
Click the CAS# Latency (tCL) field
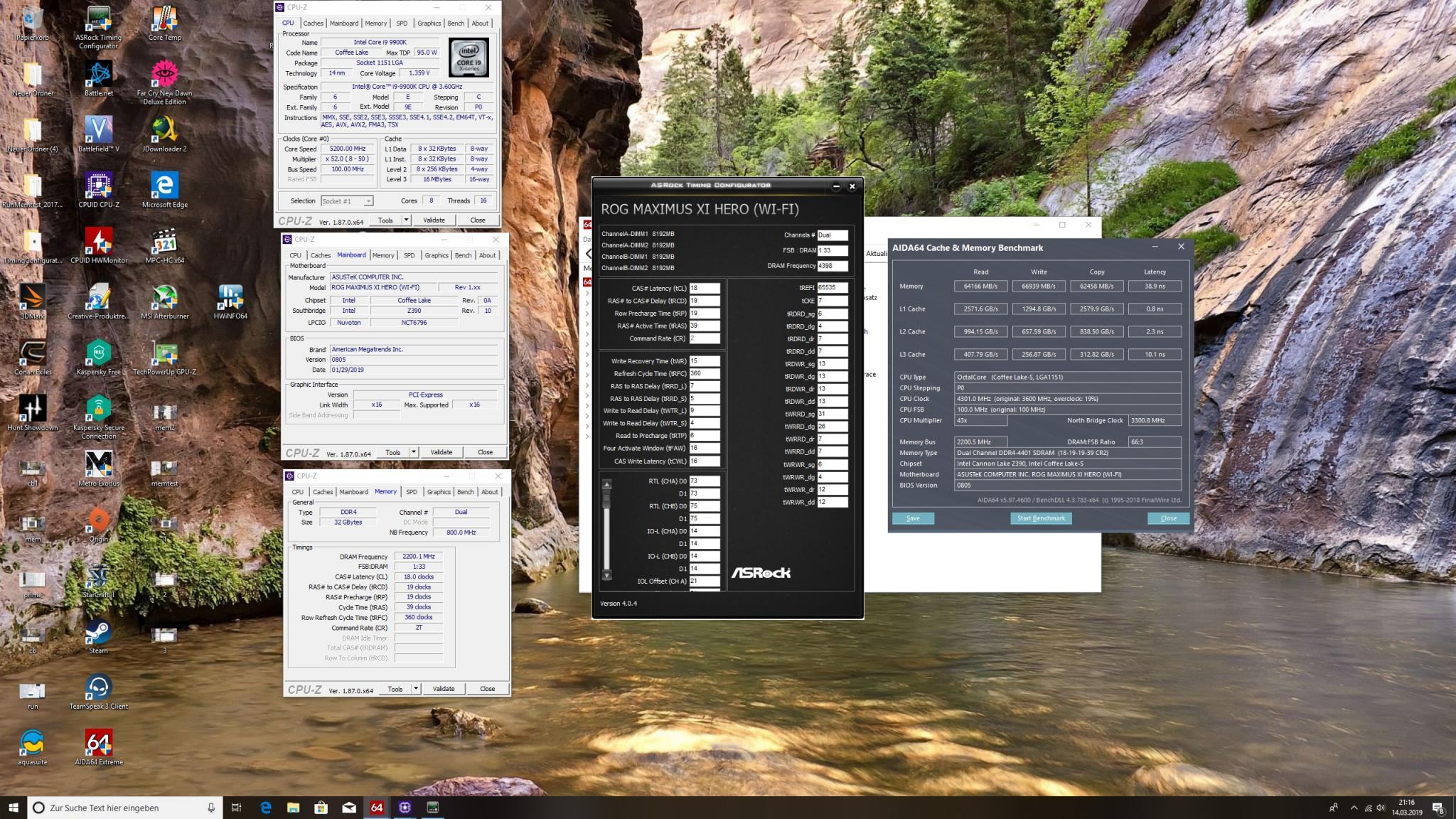704,289
